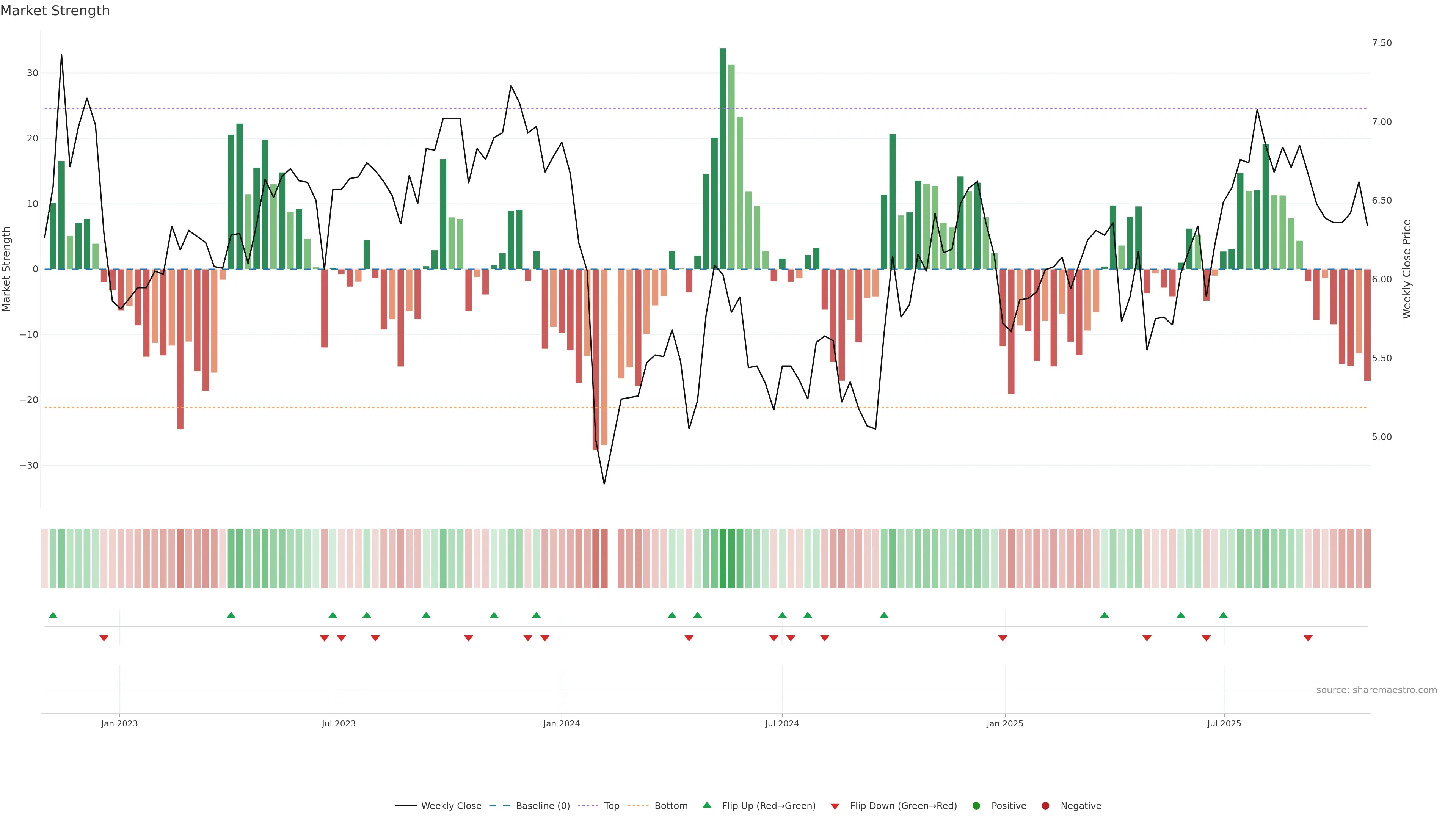
Task: Click the Bottom legend line icon
Action: (638, 805)
